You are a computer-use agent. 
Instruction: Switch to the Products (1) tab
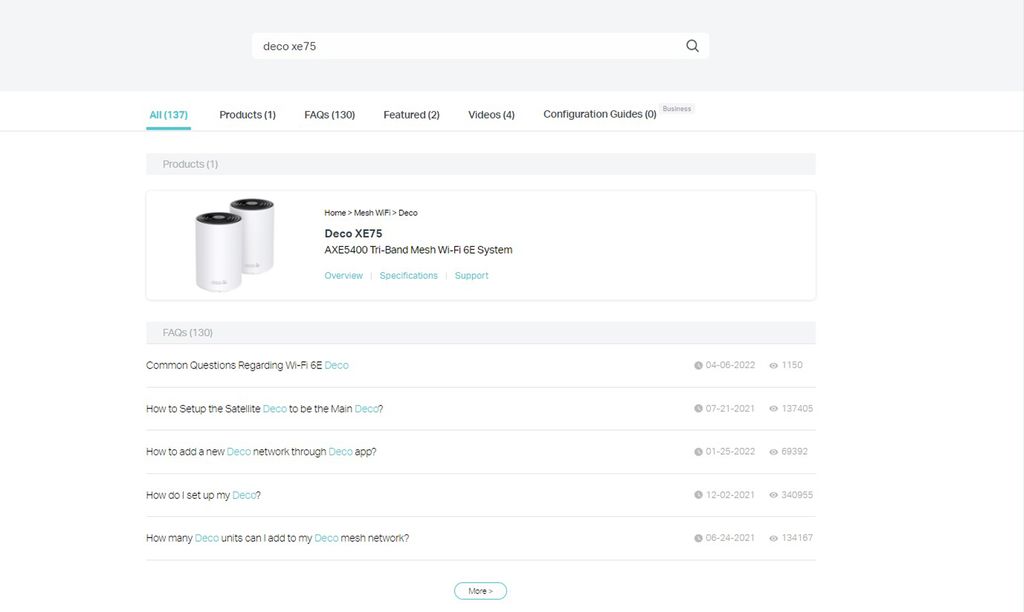(x=247, y=114)
